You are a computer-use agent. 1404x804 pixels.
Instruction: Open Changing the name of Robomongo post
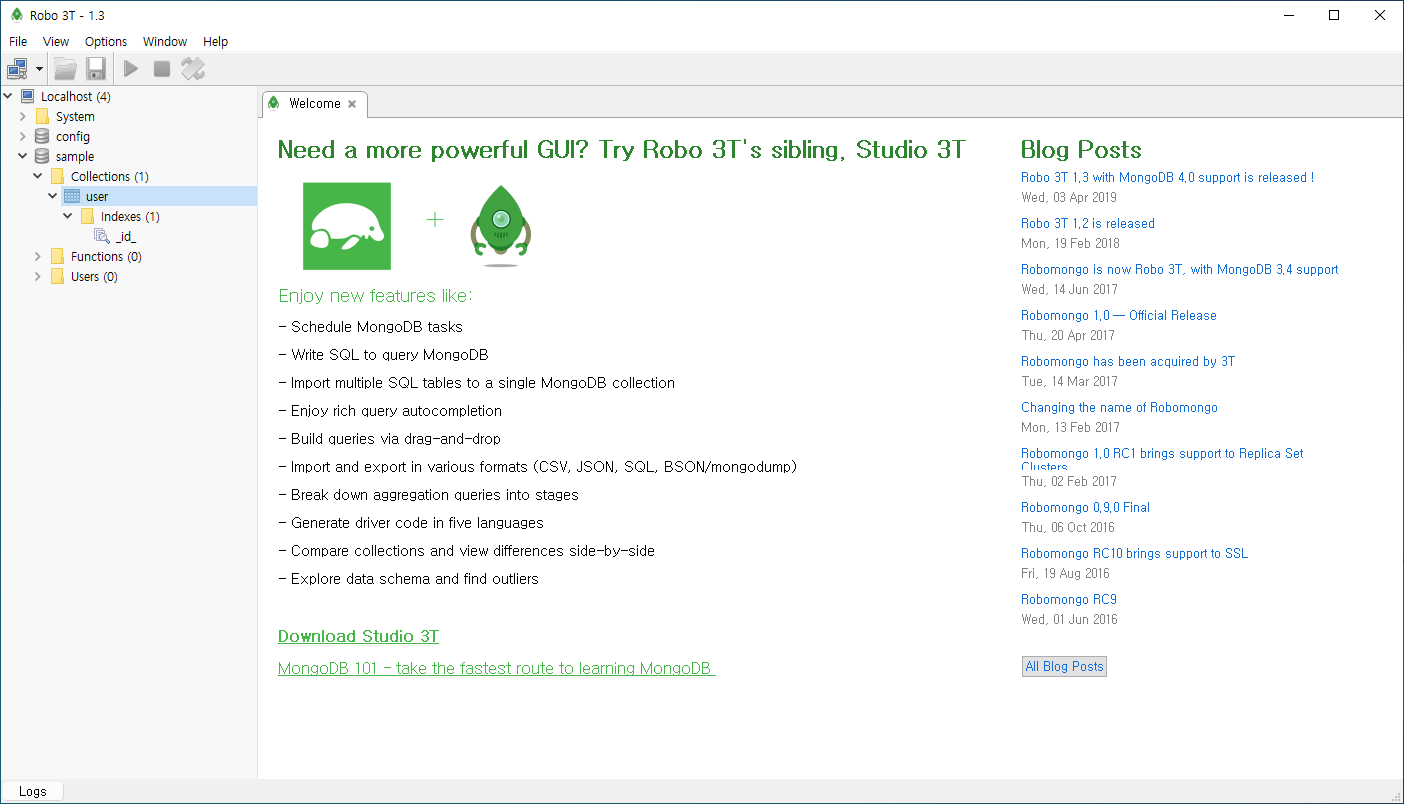tap(1119, 407)
